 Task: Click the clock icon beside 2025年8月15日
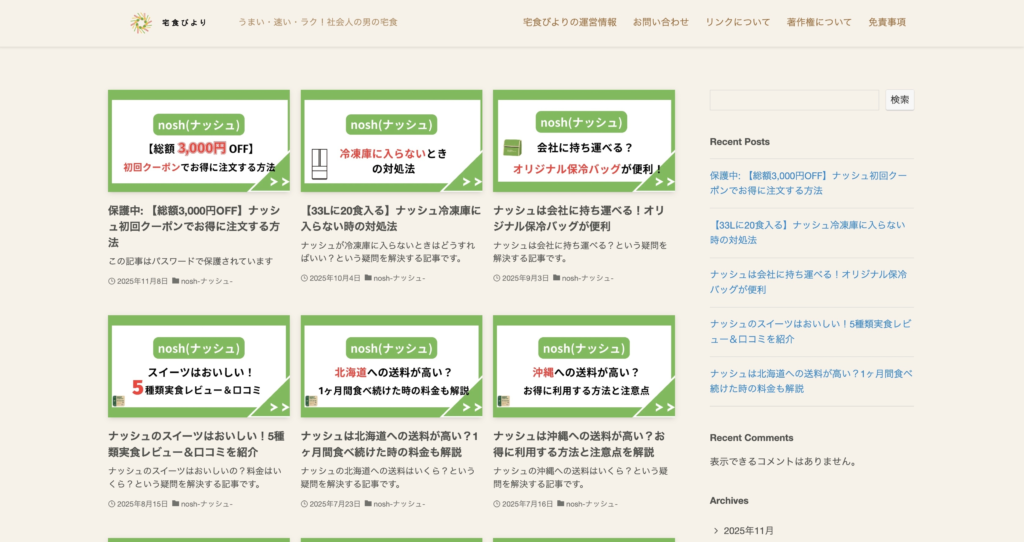point(112,504)
